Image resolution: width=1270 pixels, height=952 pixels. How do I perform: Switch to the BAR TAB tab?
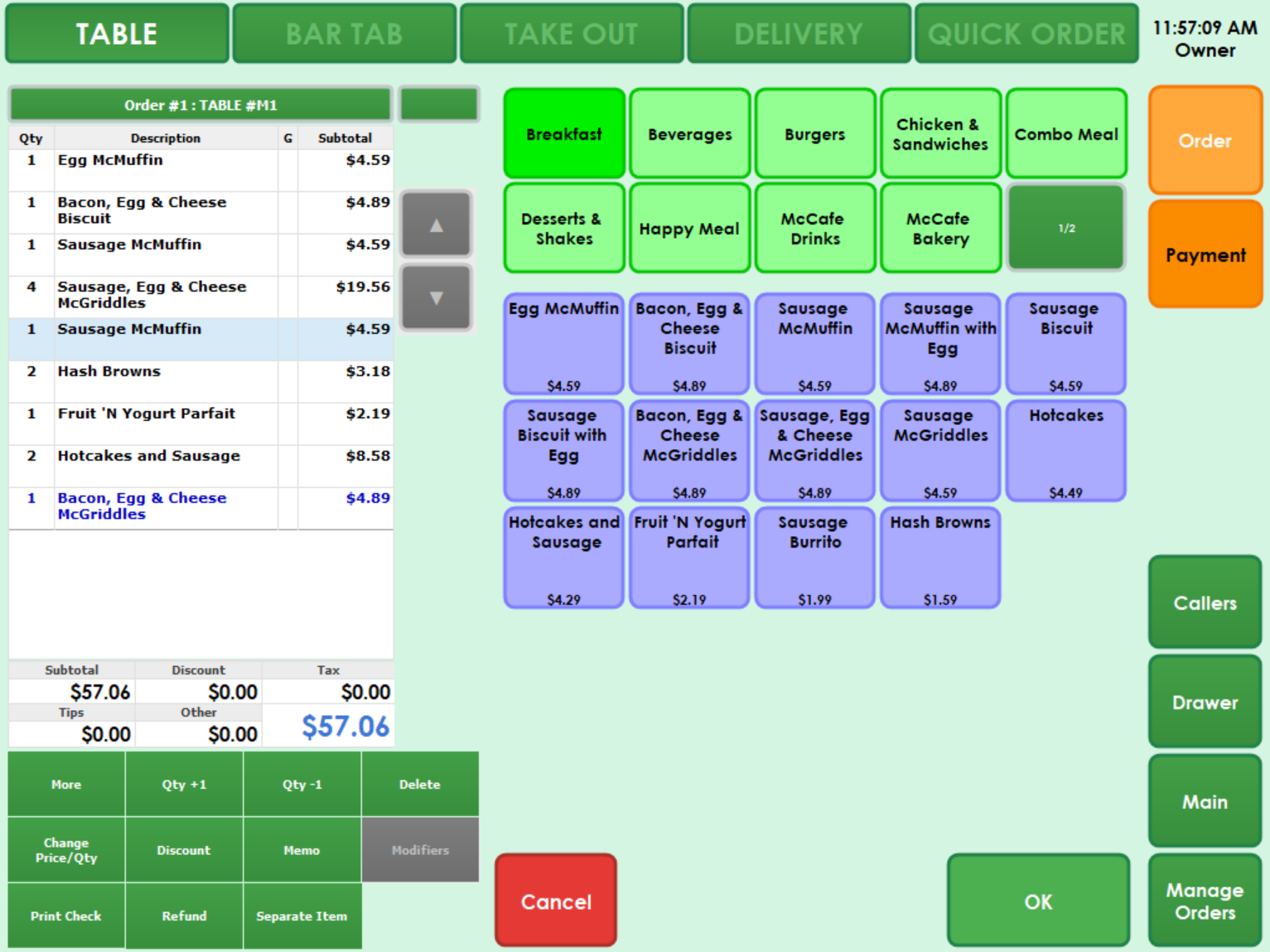345,34
